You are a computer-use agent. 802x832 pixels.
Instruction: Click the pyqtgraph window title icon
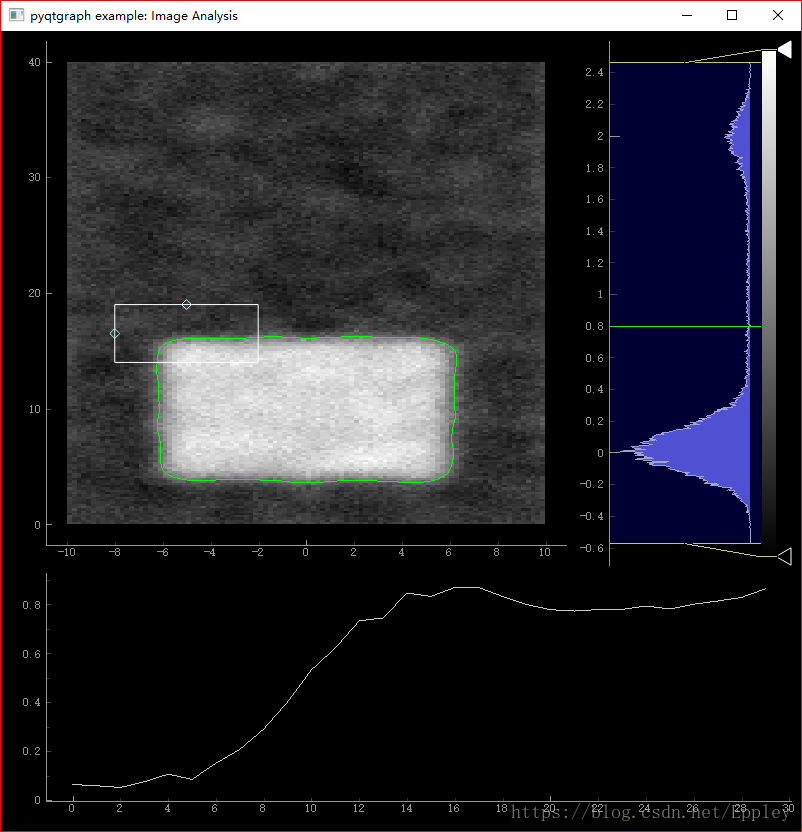click(x=16, y=15)
